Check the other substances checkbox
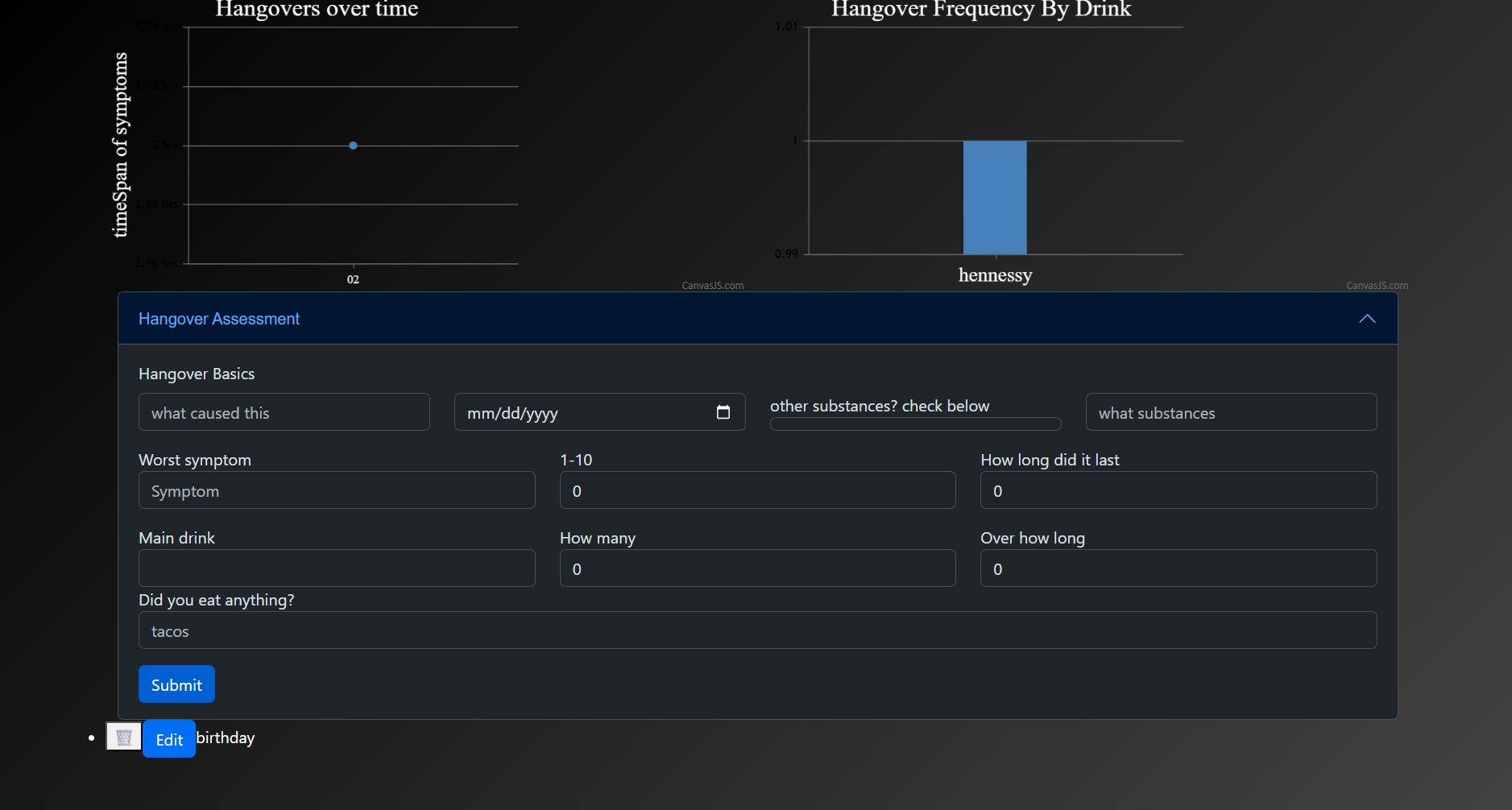1512x810 pixels. pos(915,424)
